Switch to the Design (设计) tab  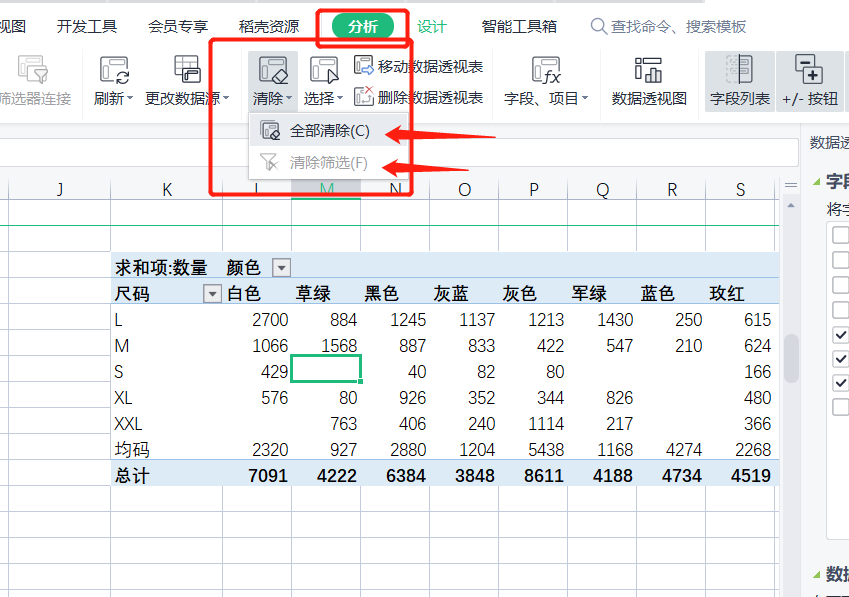(x=432, y=27)
